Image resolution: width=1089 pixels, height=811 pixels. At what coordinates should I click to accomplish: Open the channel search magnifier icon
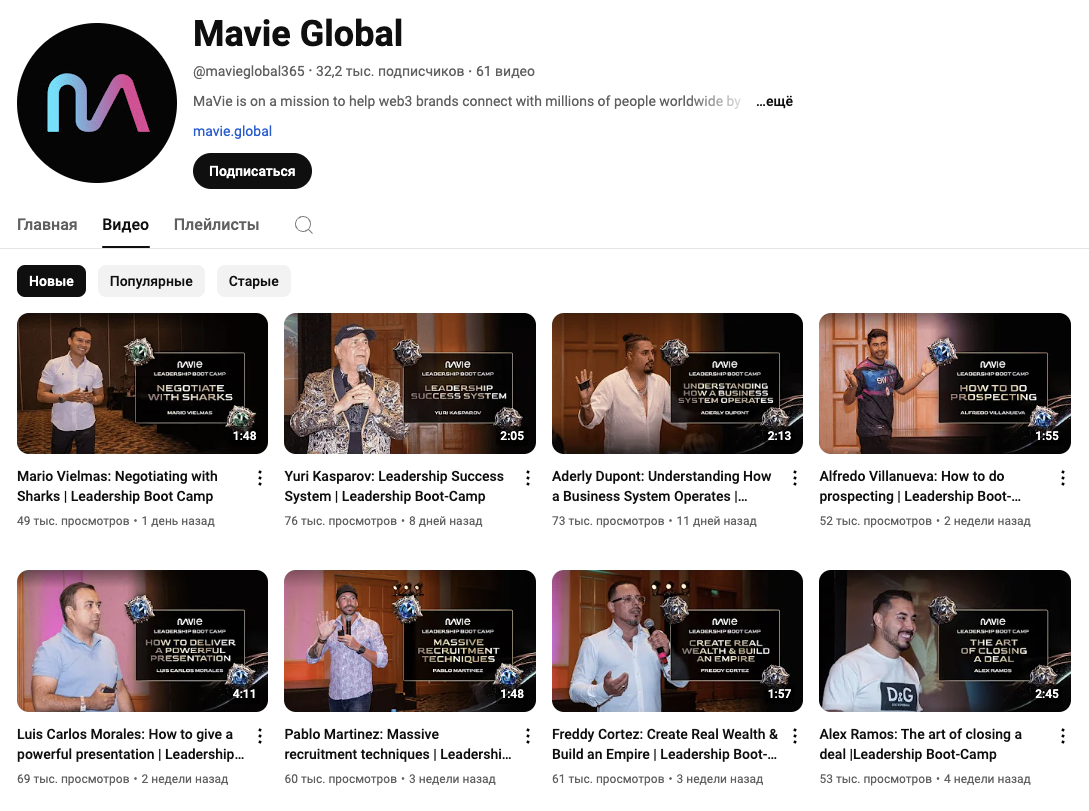304,224
